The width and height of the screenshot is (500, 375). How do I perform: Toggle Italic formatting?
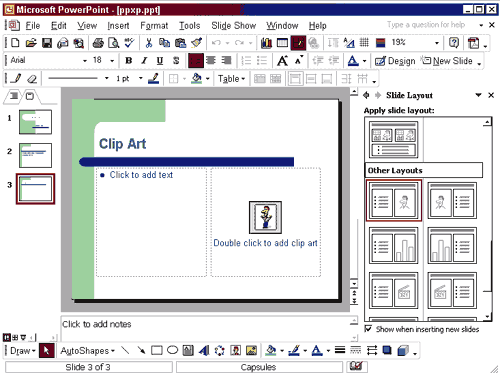point(144,61)
